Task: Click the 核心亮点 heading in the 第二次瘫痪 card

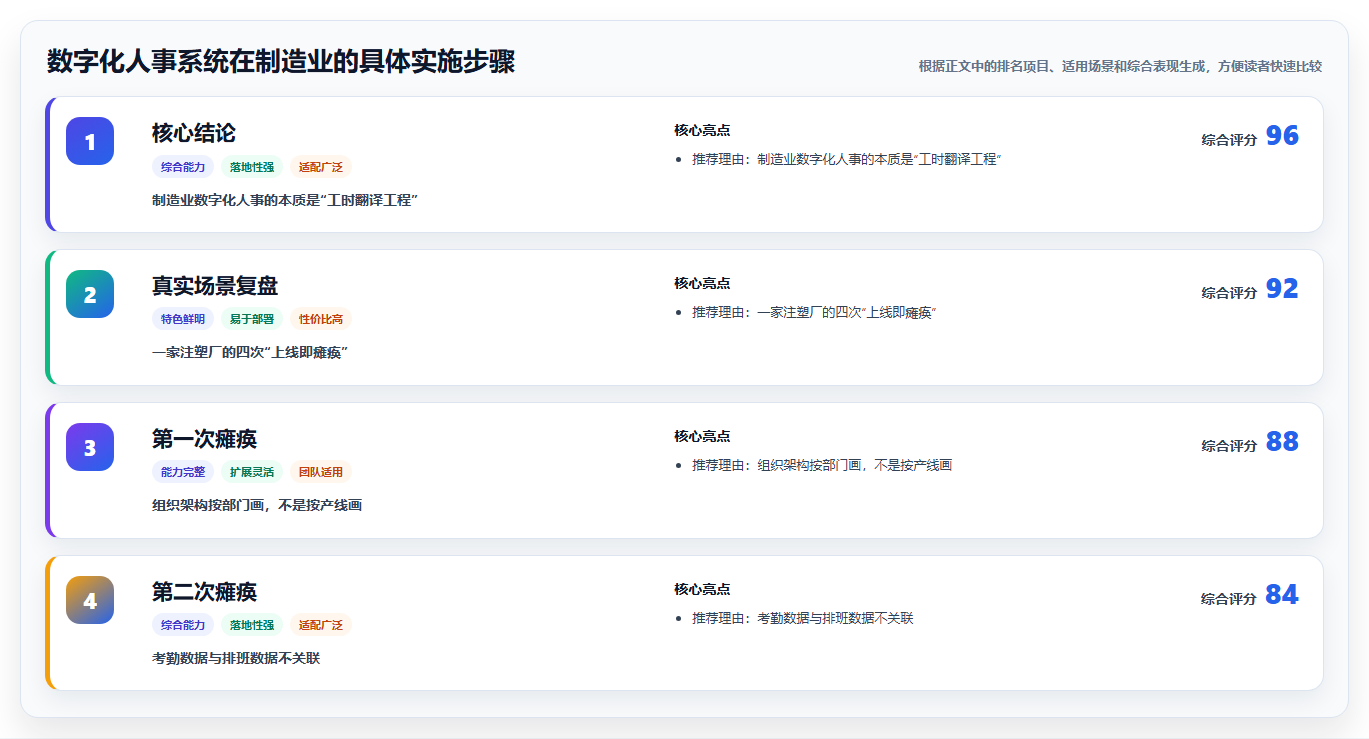Action: [702, 589]
